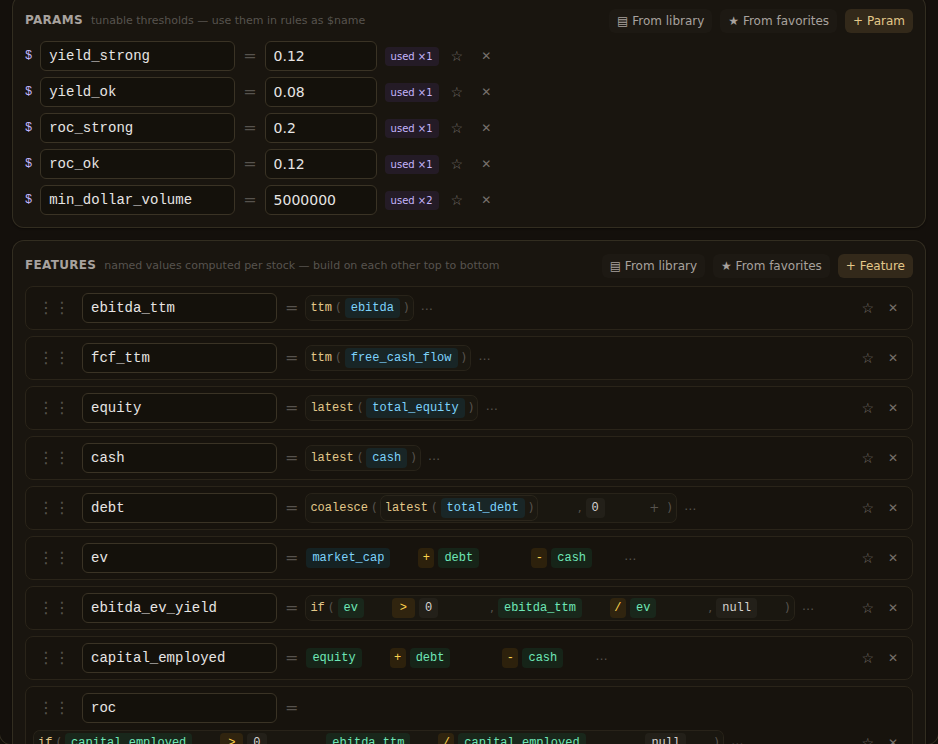Image resolution: width=938 pixels, height=744 pixels.
Task: Add argument to coalesce with plus
Action: pos(654,508)
